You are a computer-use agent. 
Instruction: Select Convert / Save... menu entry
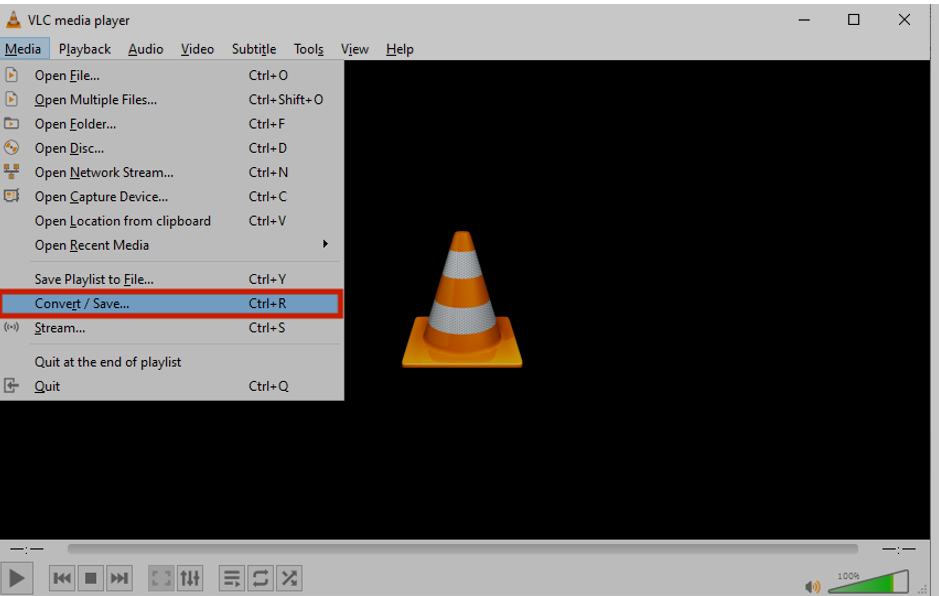pyautogui.click(x=172, y=304)
